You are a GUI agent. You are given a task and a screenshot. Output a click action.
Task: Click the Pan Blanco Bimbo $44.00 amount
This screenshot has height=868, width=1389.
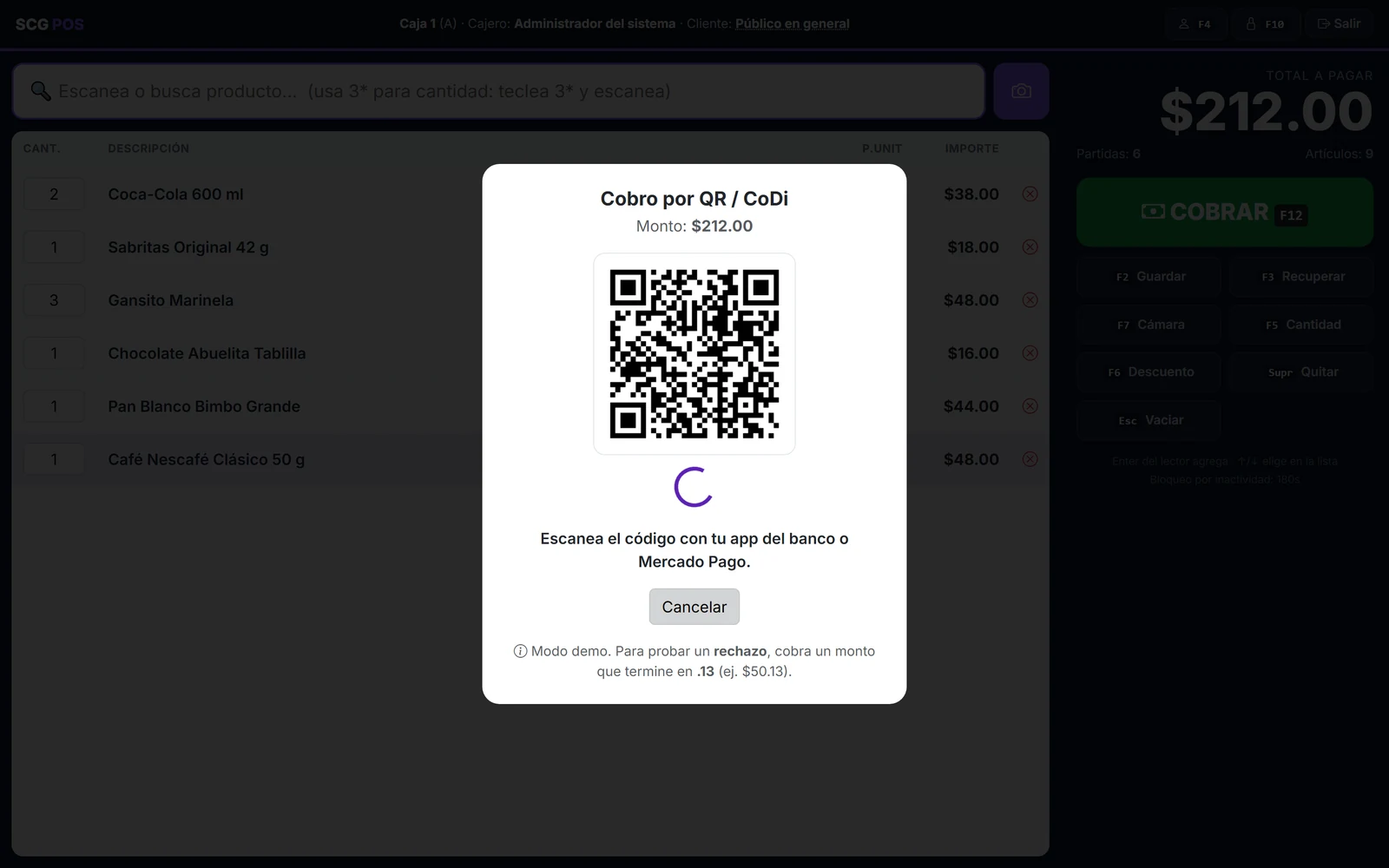coord(971,406)
